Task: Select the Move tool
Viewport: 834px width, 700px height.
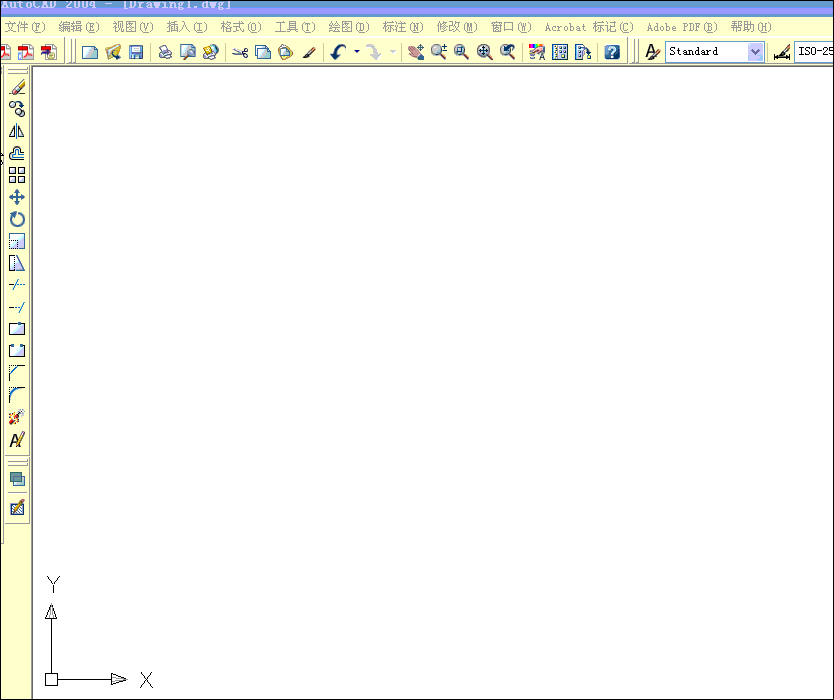Action: 17,197
